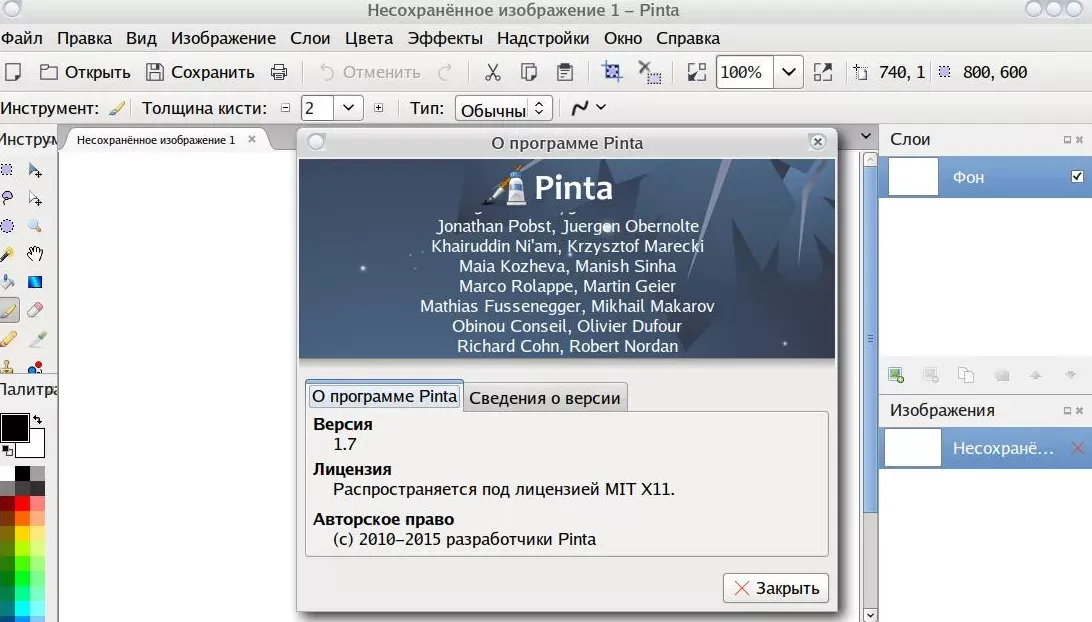Image resolution: width=1092 pixels, height=622 pixels.
Task: Click the secondary white color swatch
Action: click(x=36, y=446)
